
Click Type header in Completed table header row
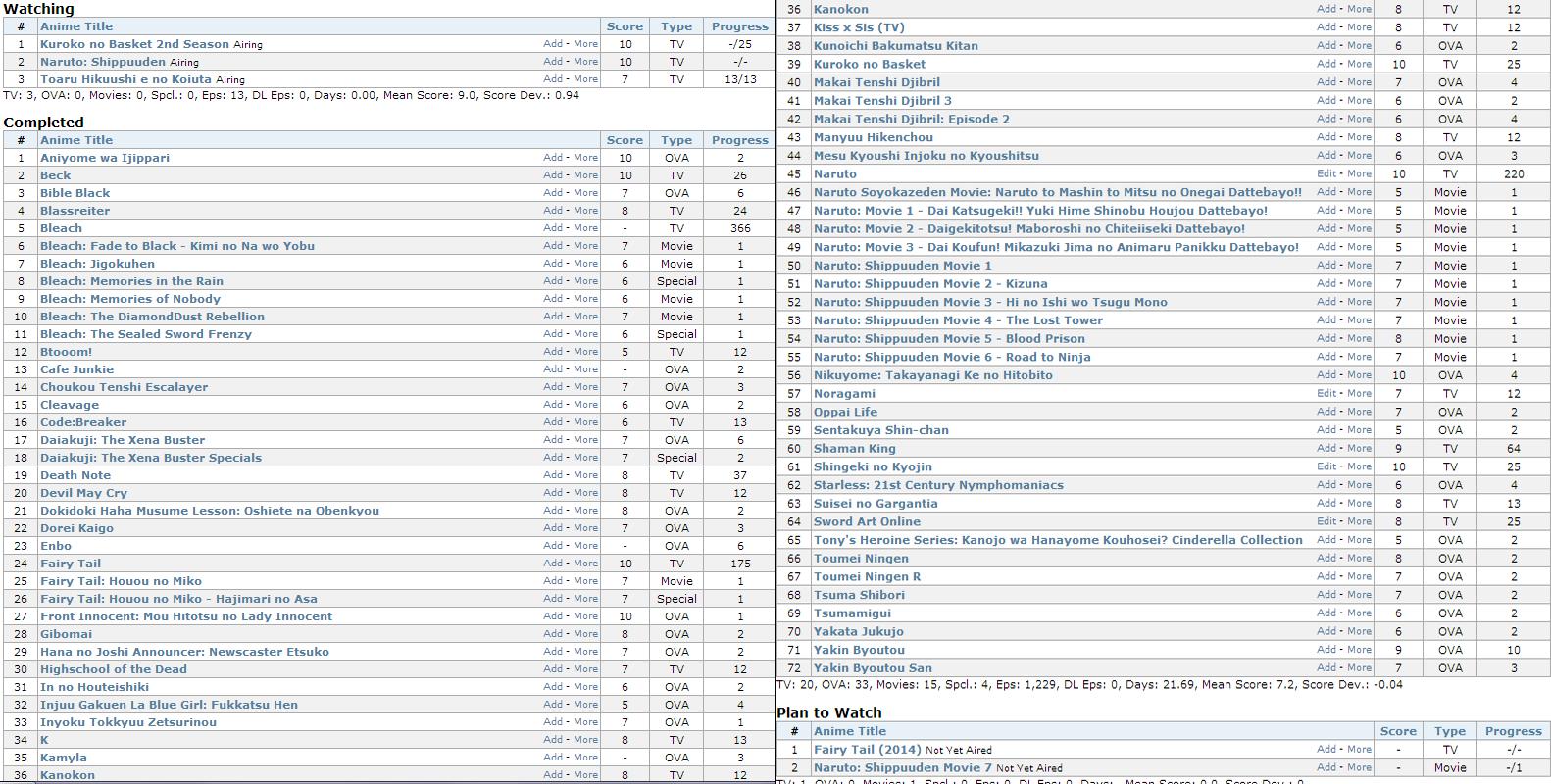(x=676, y=140)
